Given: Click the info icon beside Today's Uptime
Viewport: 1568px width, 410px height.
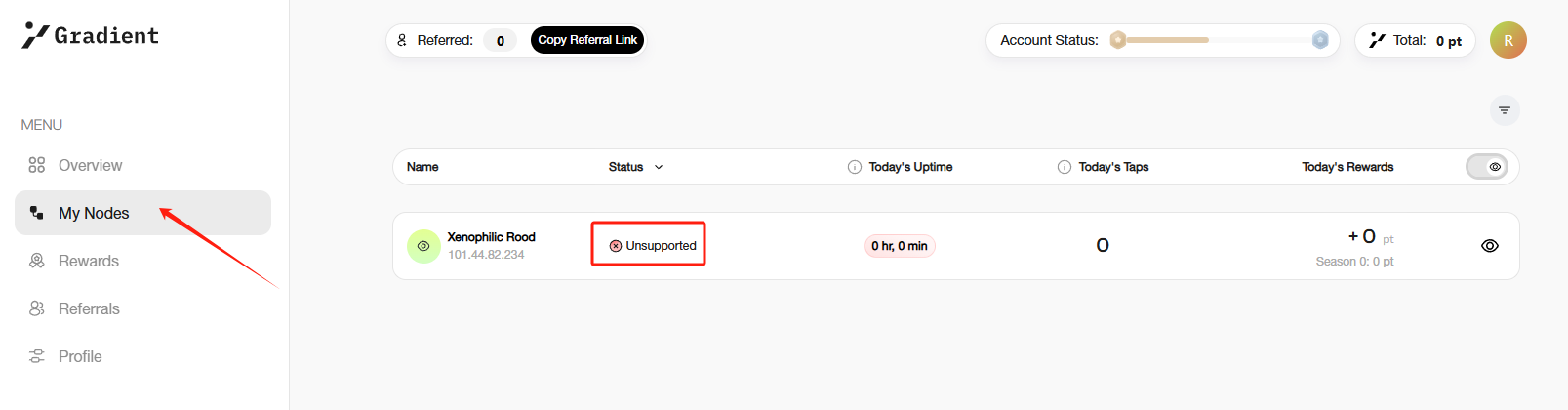Looking at the screenshot, I should click(855, 167).
